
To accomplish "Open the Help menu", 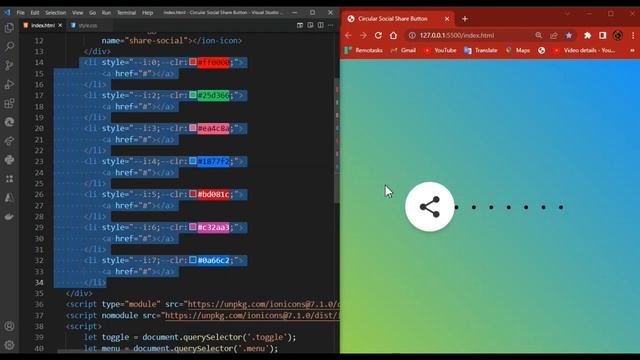I will [x=147, y=13].
